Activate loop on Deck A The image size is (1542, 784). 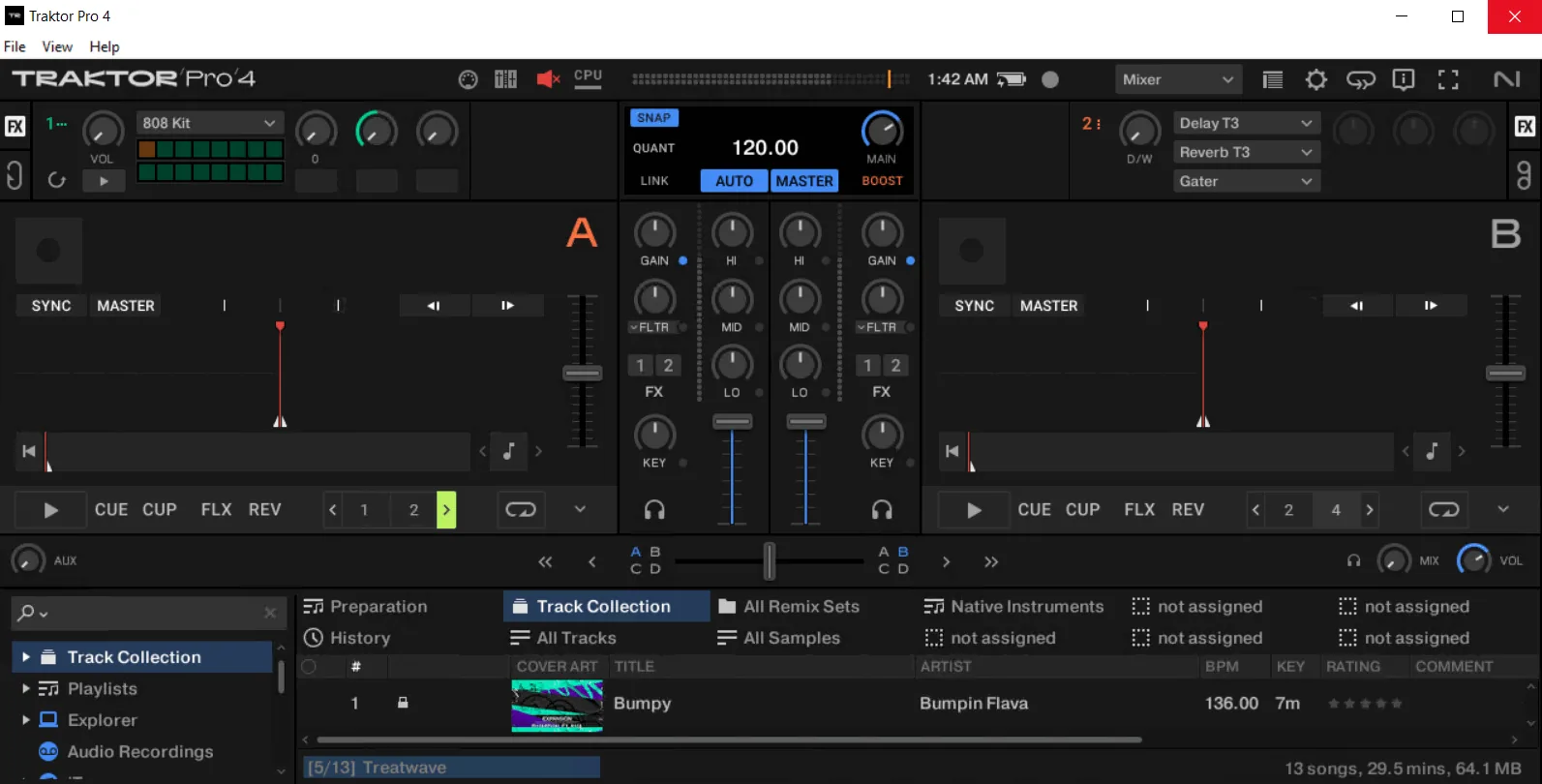pos(521,510)
